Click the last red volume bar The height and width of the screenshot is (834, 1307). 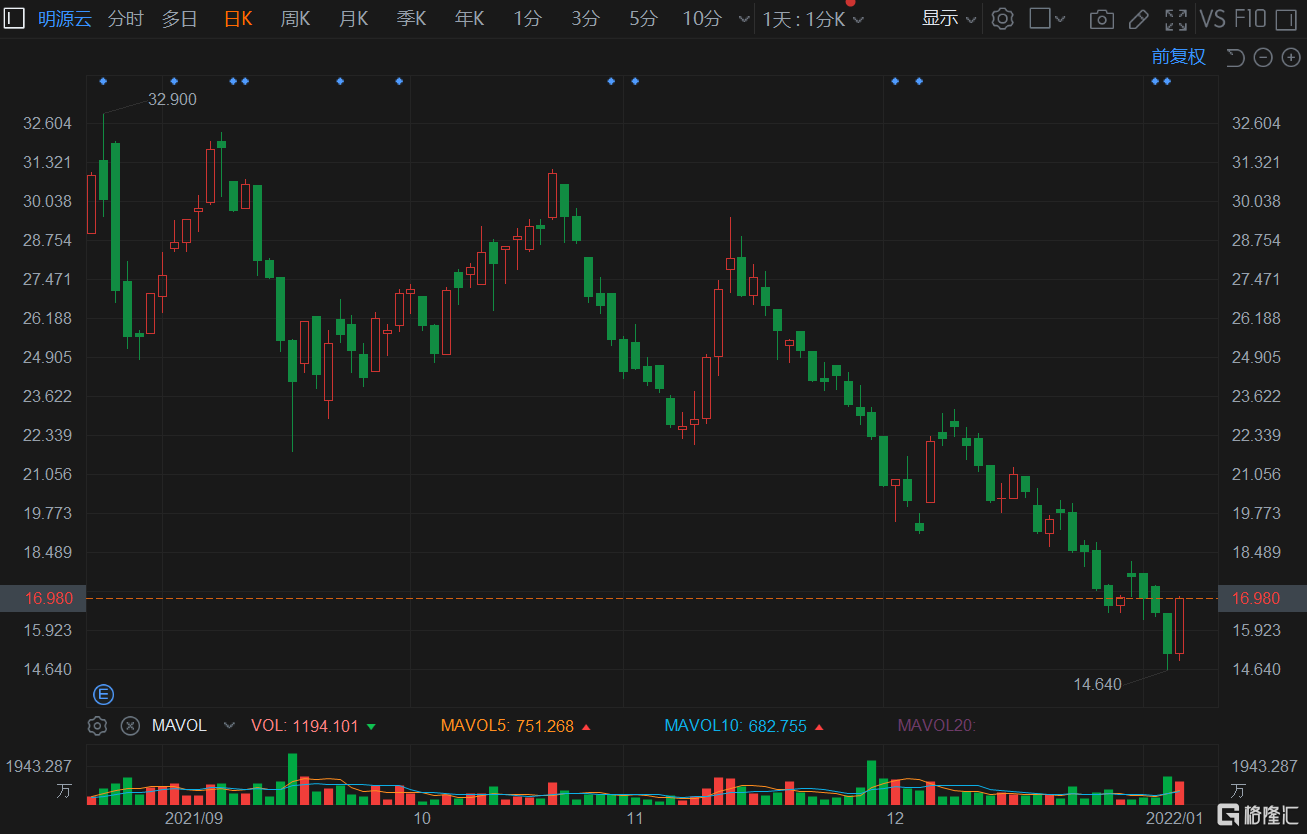click(x=1179, y=793)
